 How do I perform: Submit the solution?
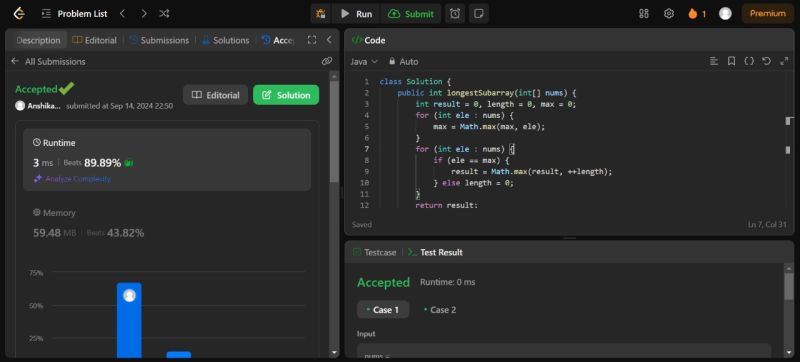[411, 14]
